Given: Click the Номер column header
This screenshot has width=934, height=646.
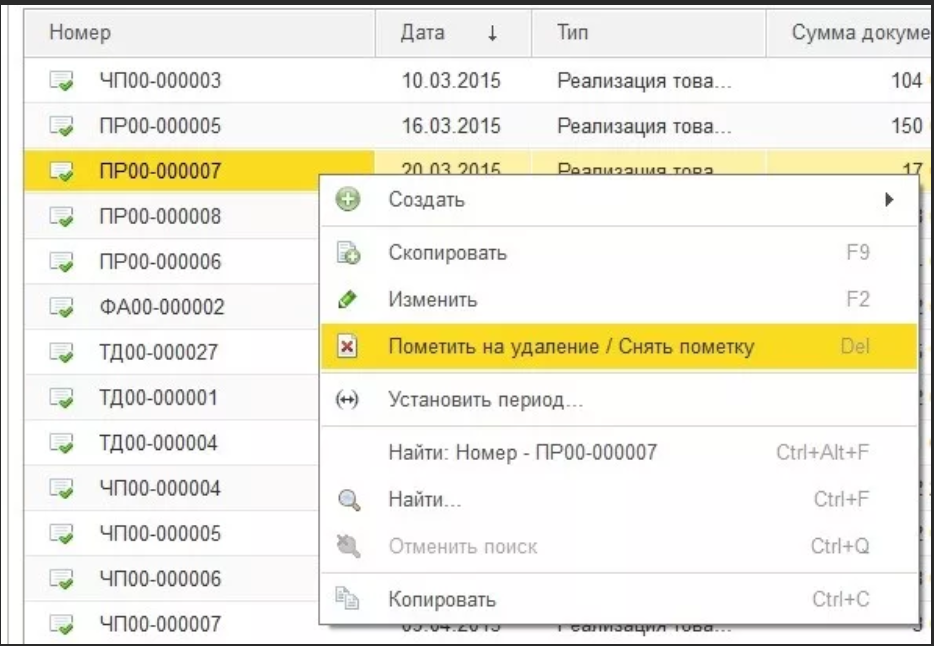Looking at the screenshot, I should pos(200,32).
